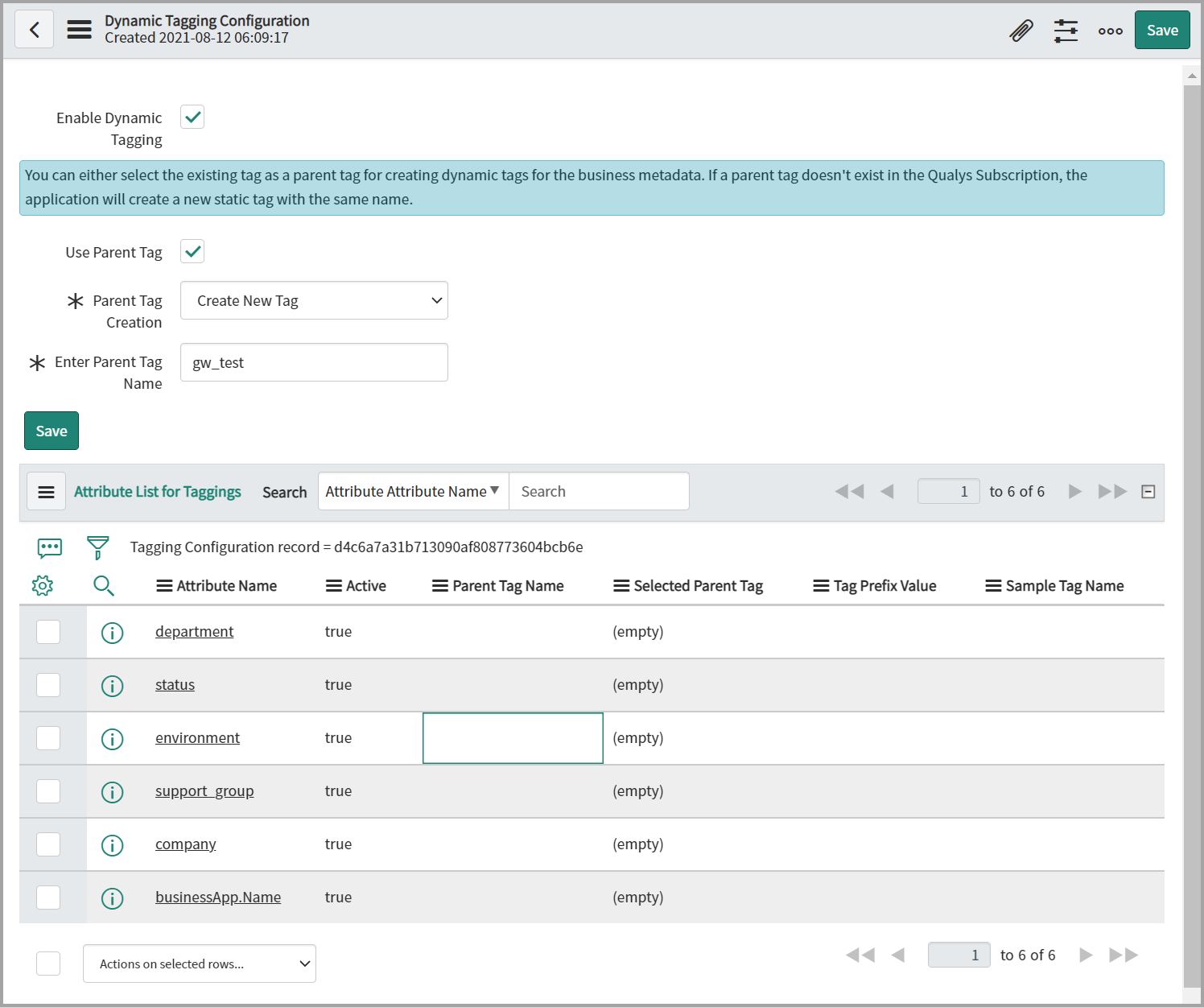Toggle the Enable Dynamic Tagging checkbox
The image size is (1204, 1007).
tap(192, 117)
